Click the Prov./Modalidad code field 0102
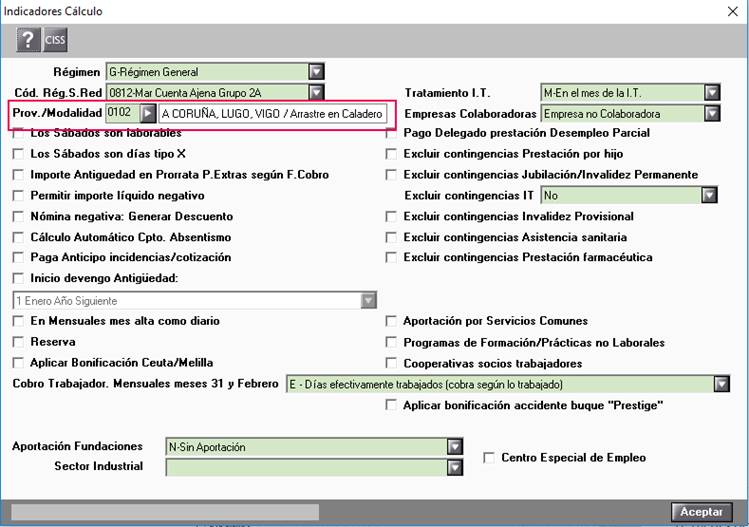749x527 pixels. 123,113
